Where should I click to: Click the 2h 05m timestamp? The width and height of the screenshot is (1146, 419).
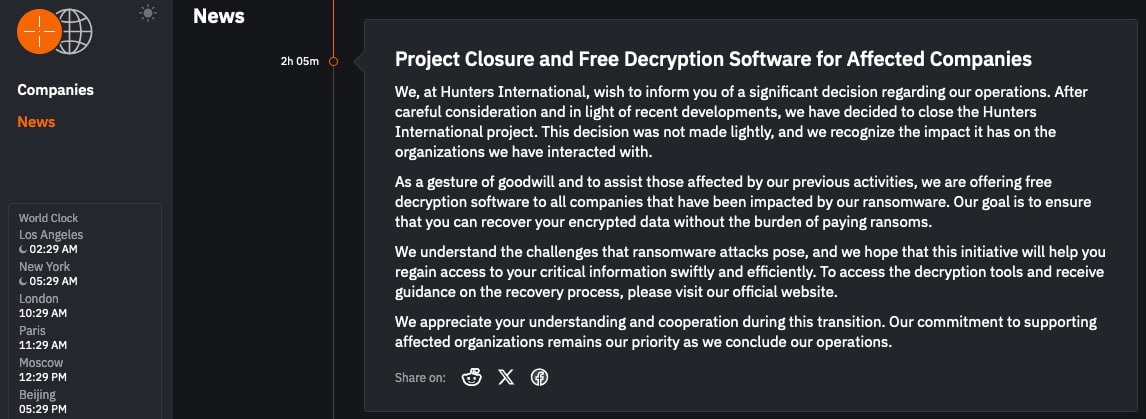click(x=300, y=61)
